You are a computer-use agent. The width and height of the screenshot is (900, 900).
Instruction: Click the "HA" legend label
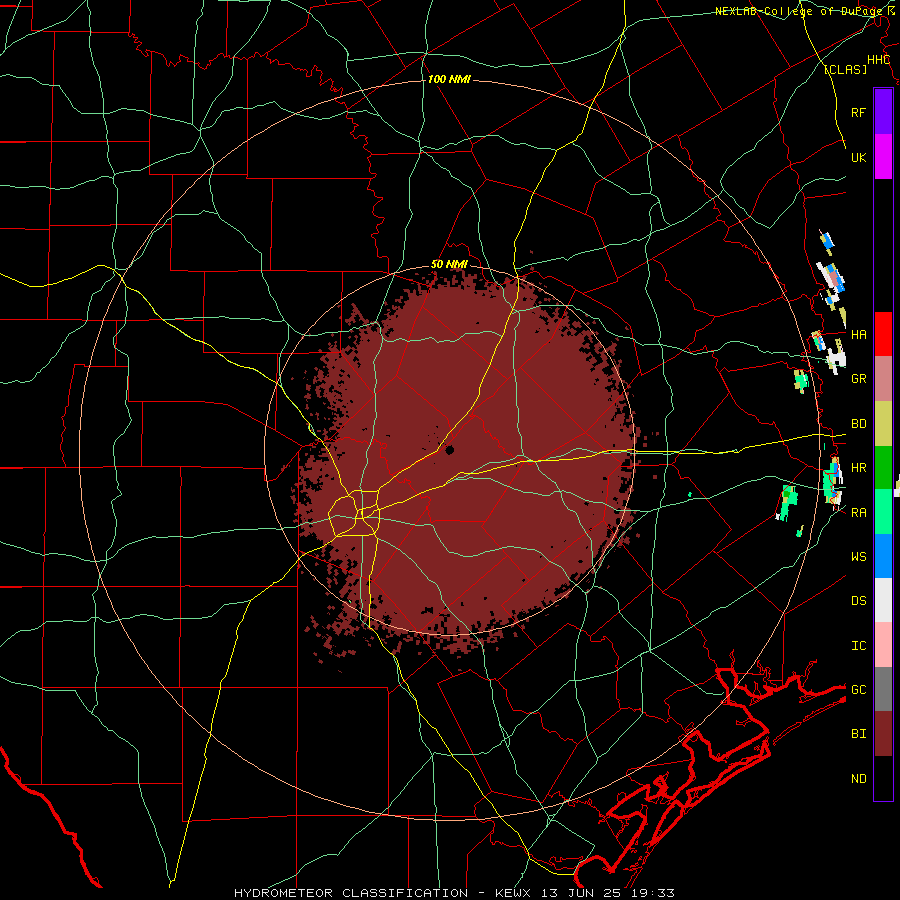(858, 334)
